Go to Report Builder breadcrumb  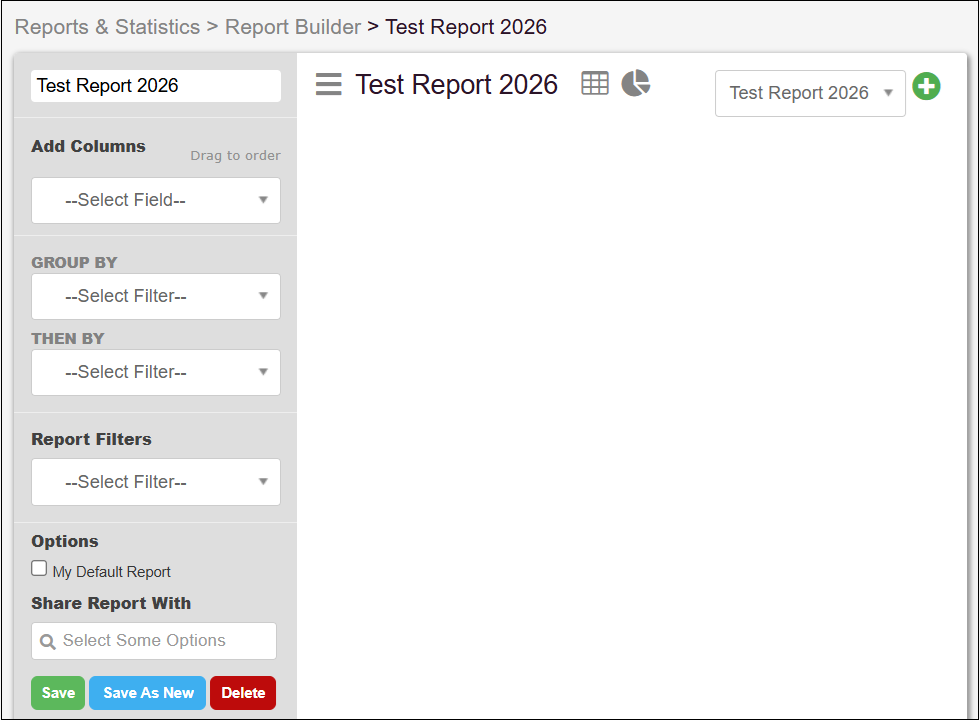(x=292, y=27)
